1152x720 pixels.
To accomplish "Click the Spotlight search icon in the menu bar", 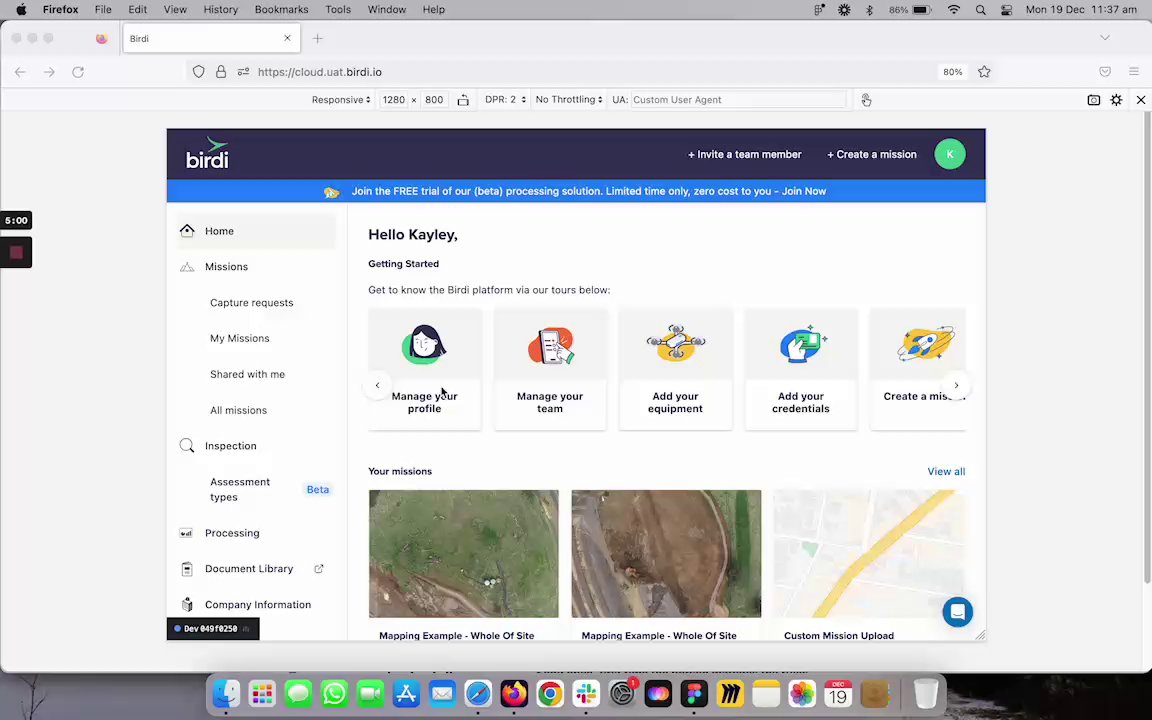I will (981, 10).
